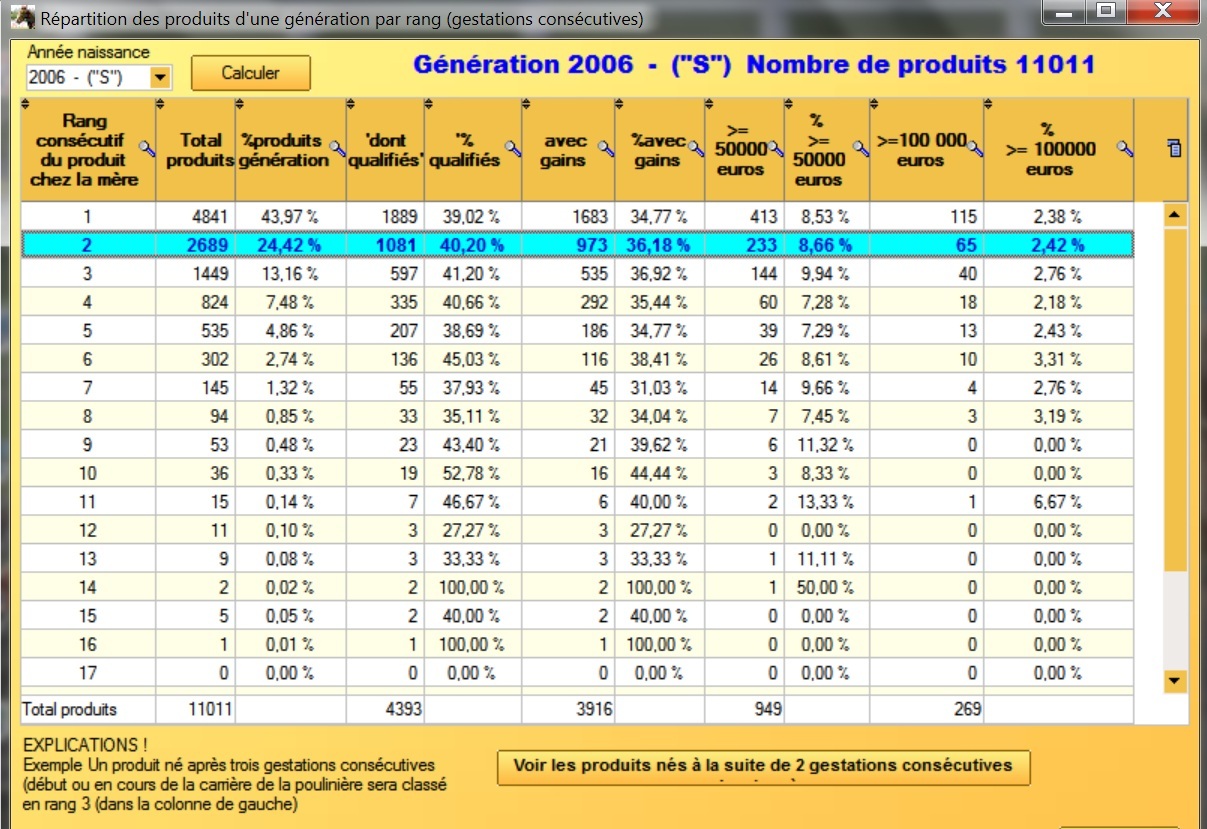Select the cell showing 52,78 %

coord(473,473)
